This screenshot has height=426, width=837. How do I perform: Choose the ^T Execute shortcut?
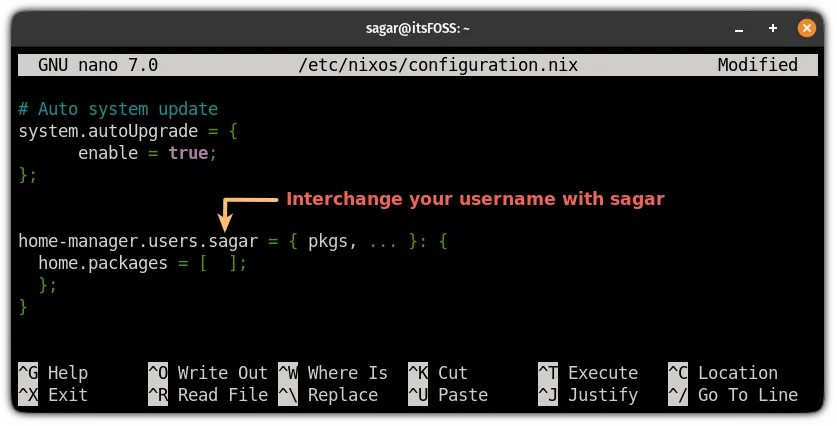588,373
